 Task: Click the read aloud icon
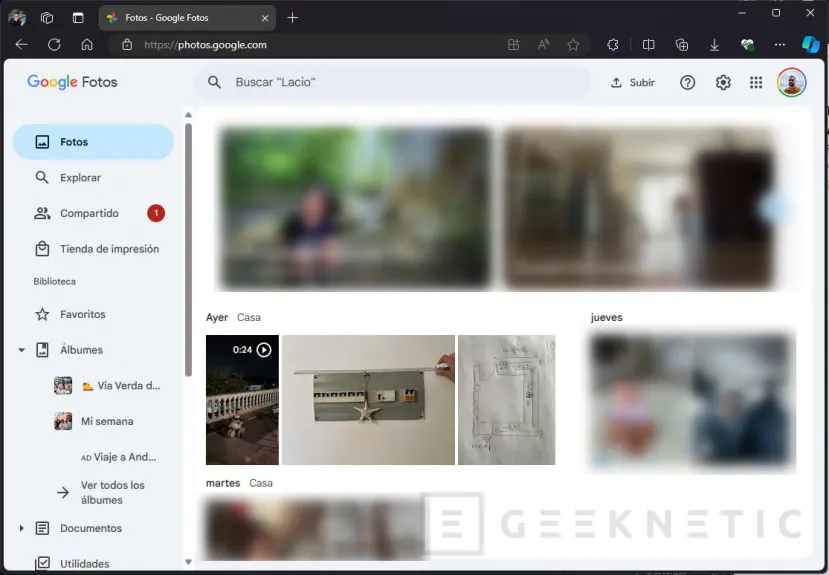pos(543,45)
